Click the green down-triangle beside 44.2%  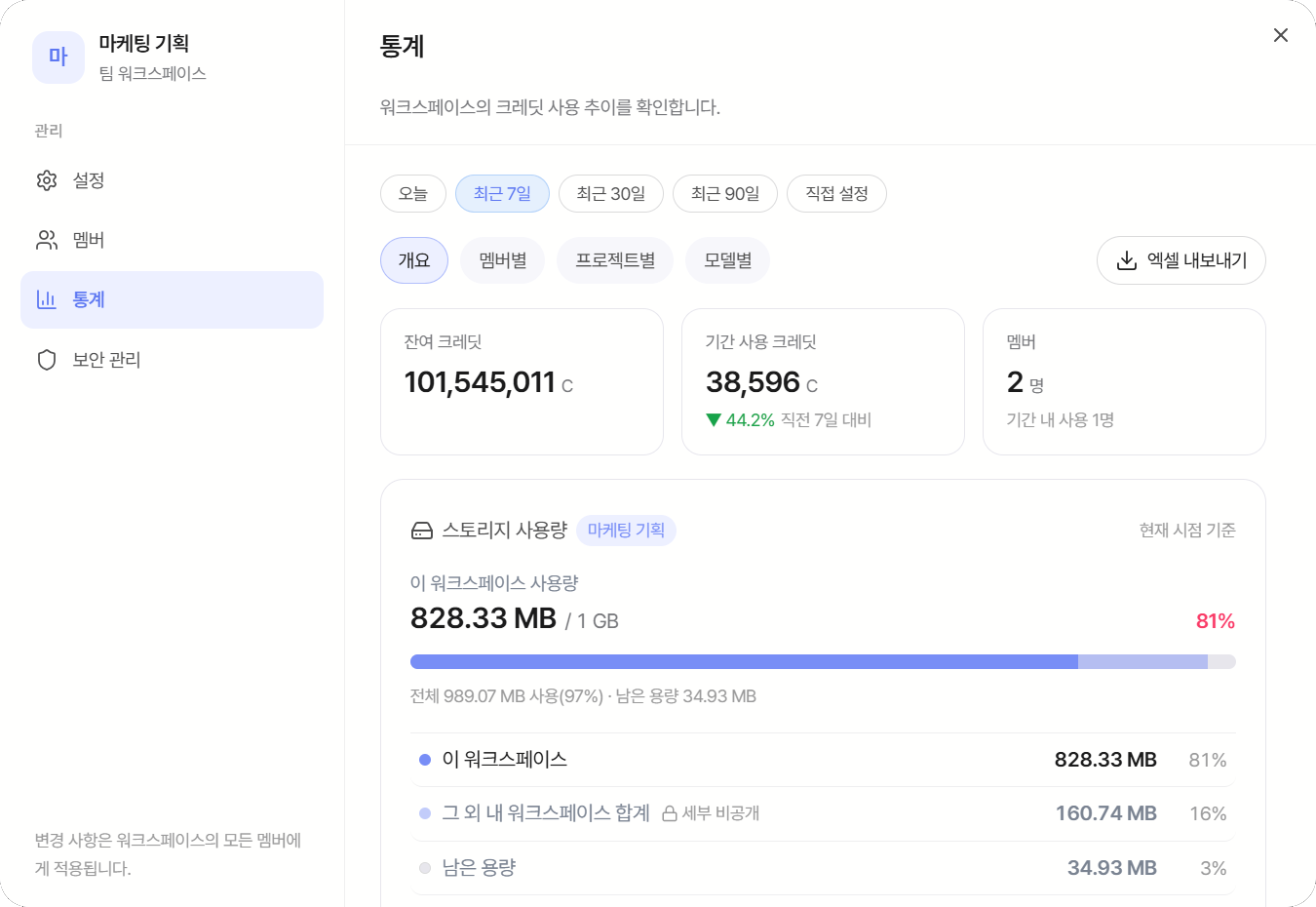(x=713, y=420)
